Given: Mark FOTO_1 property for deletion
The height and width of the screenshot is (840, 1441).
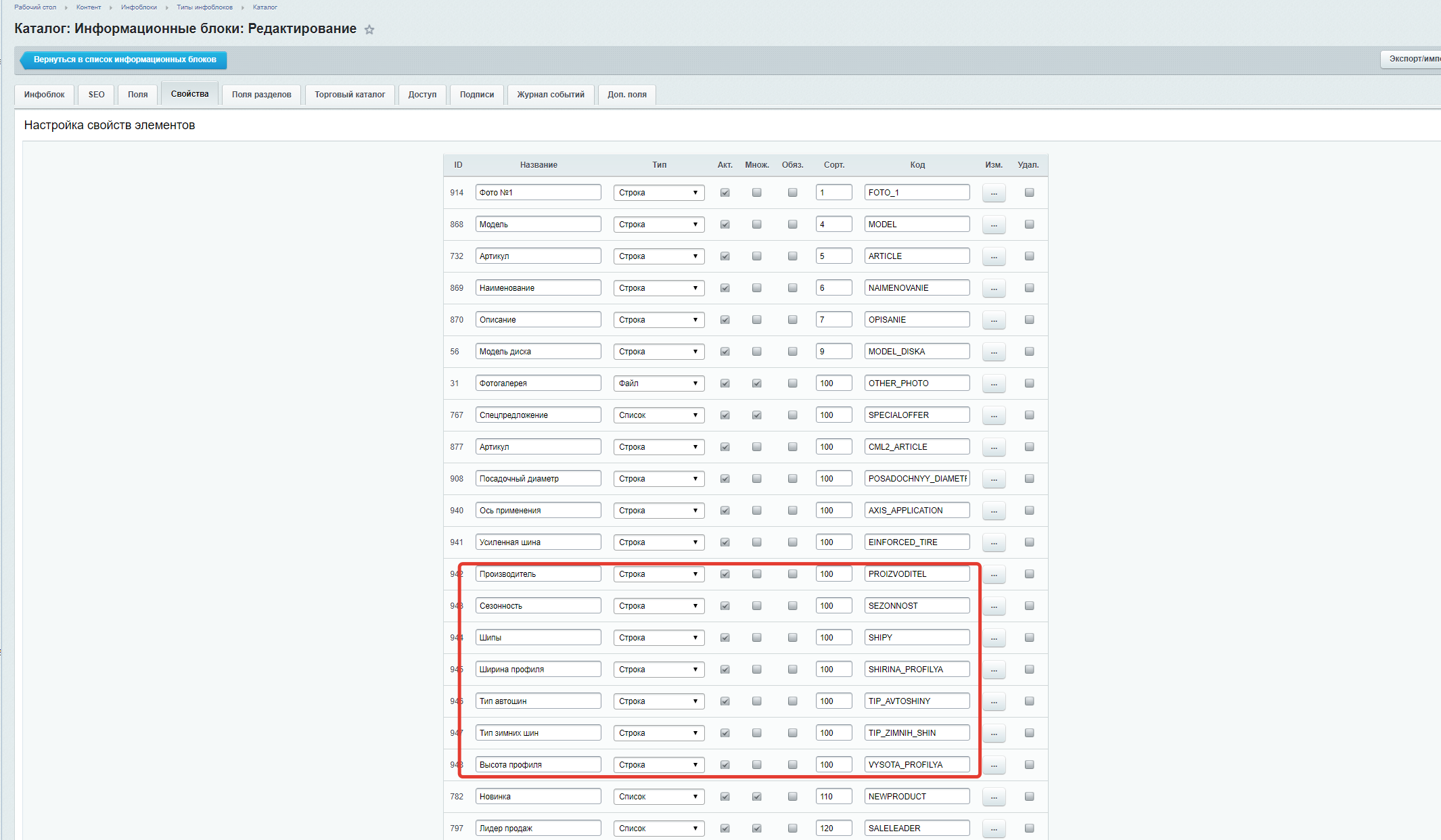Looking at the screenshot, I should click(x=1029, y=193).
